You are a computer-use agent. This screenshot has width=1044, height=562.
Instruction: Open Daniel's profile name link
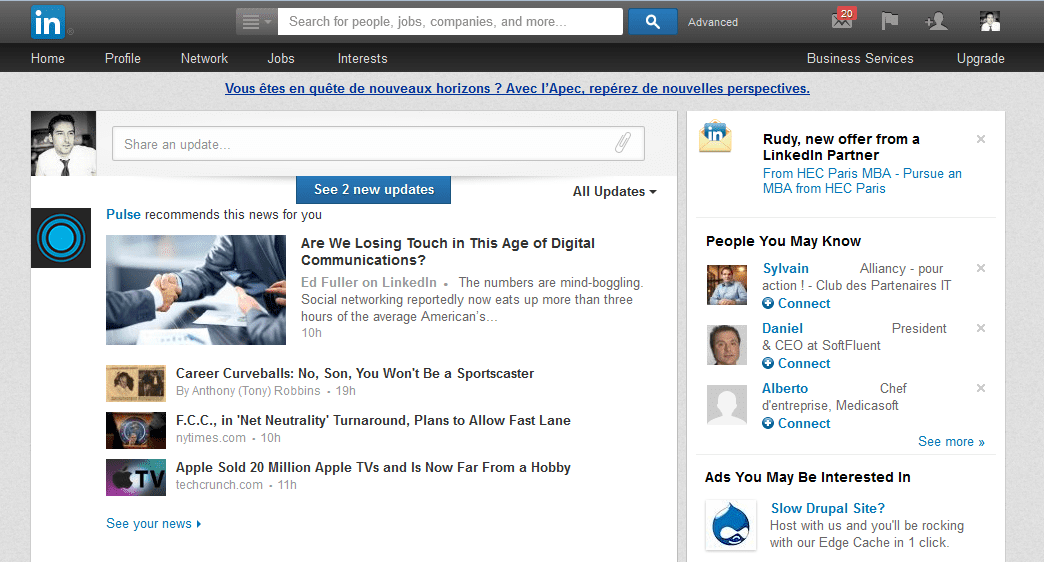click(782, 328)
